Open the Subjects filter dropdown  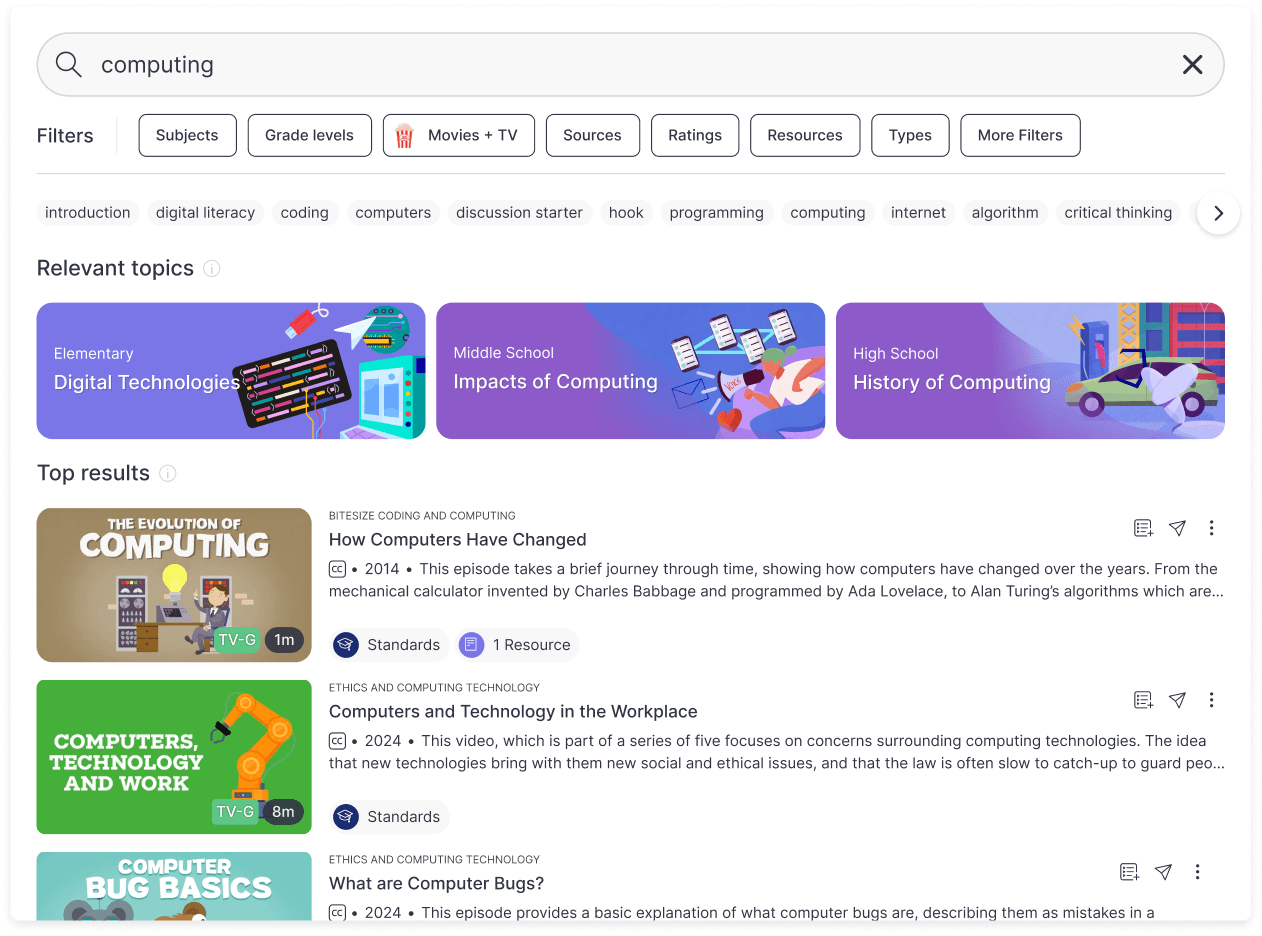pyautogui.click(x=187, y=135)
